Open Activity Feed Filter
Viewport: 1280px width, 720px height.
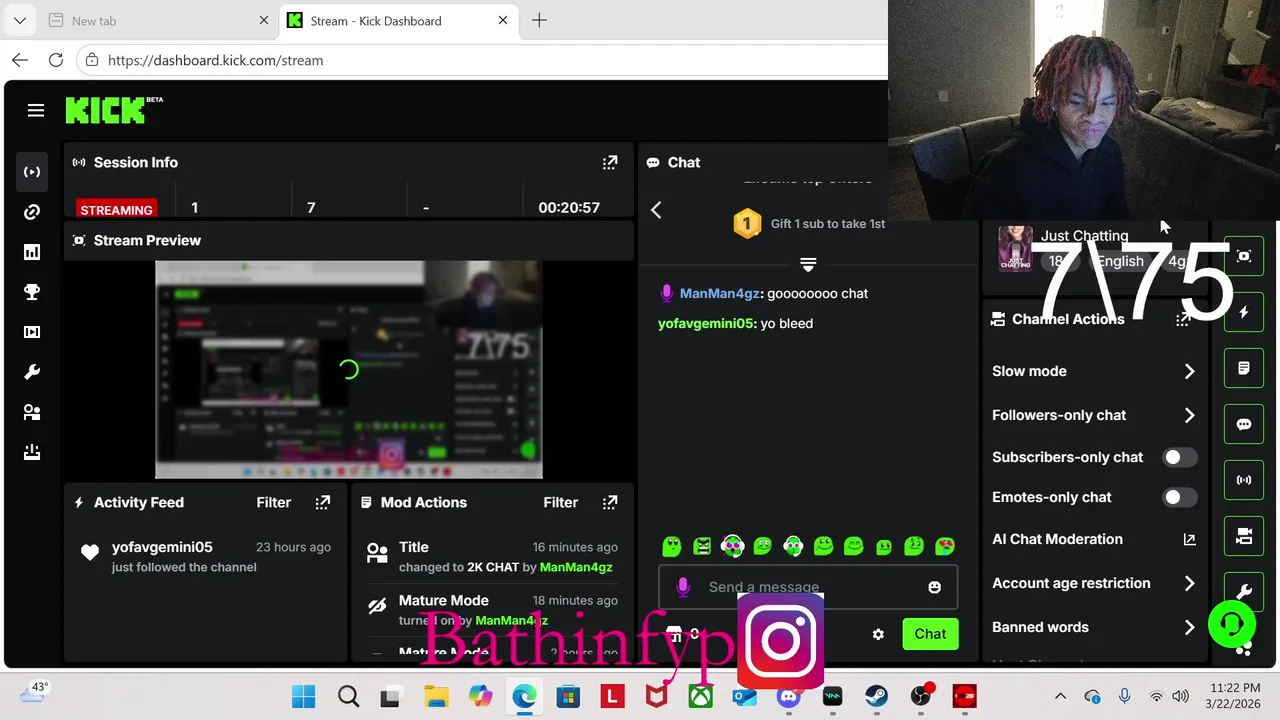coord(273,502)
